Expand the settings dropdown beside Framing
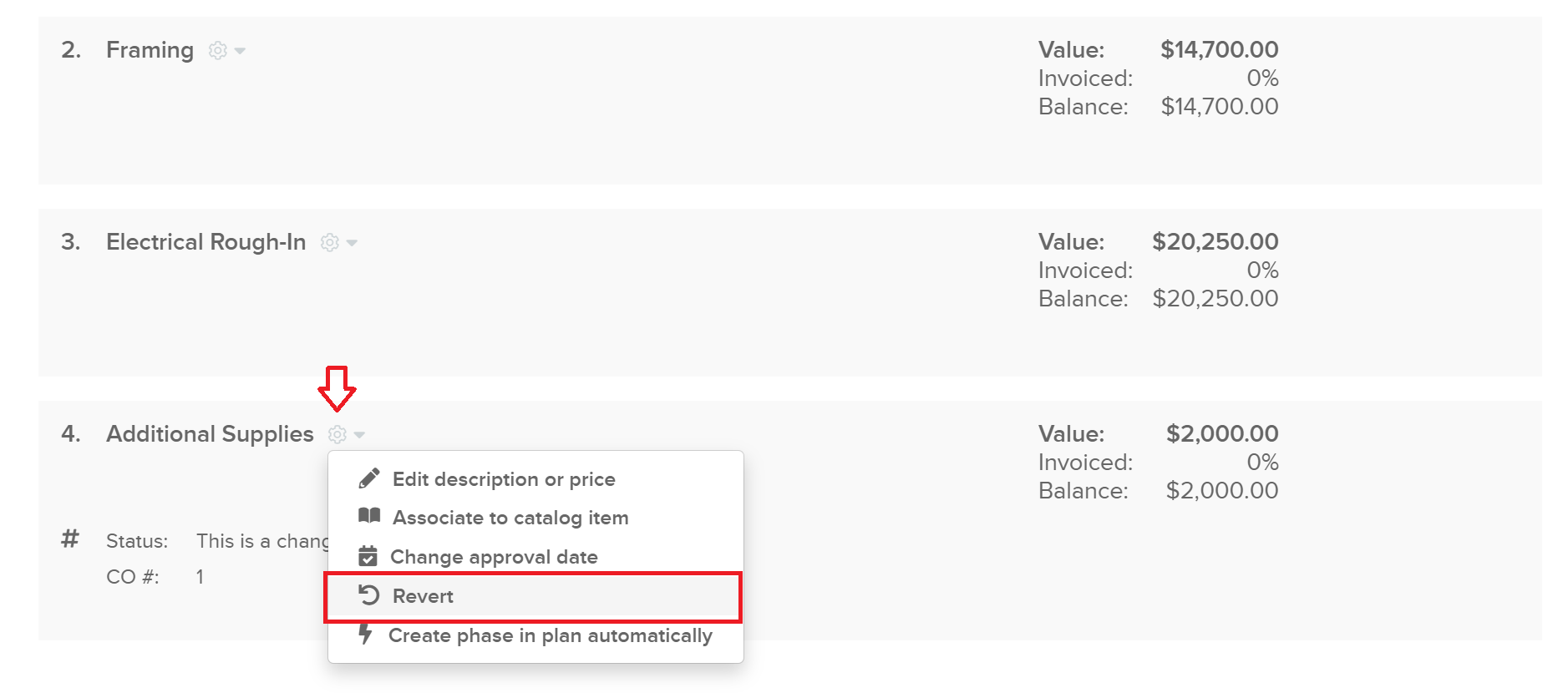The height and width of the screenshot is (693, 1568). [239, 50]
